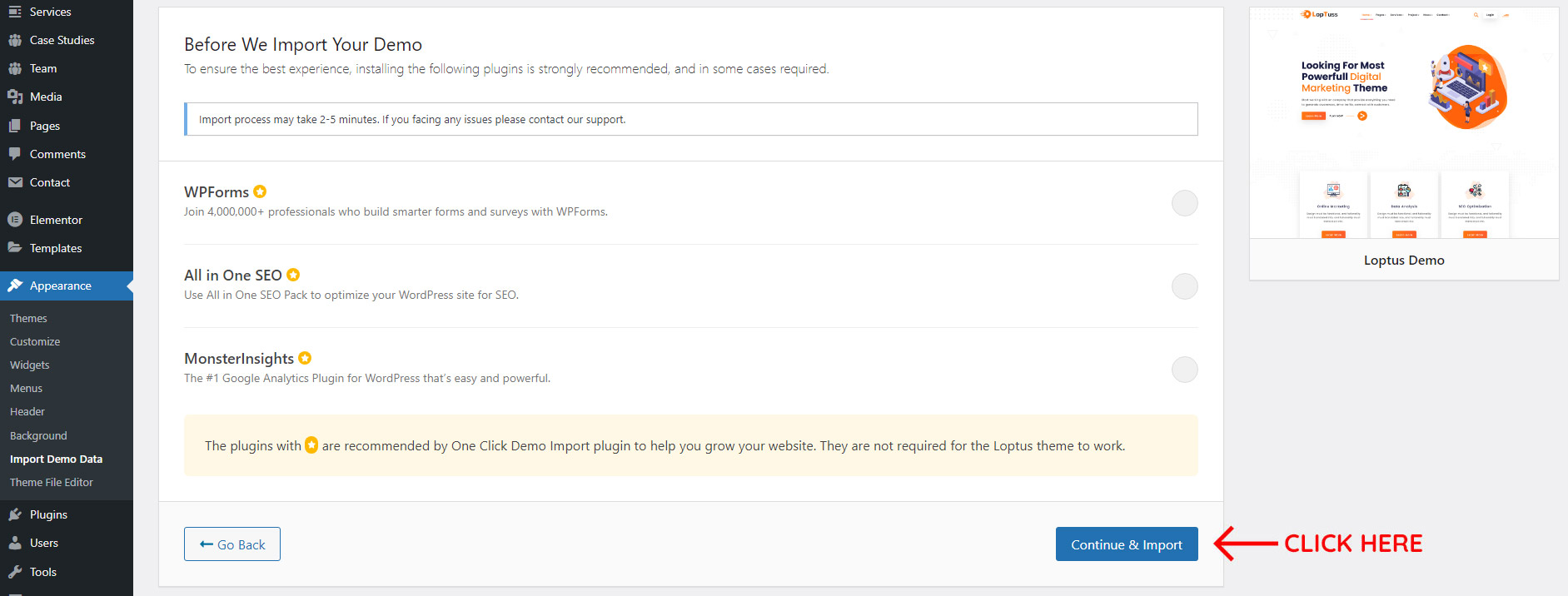Screen dimensions: 1568x596
Task: Open Menus under Appearance
Action: pyautogui.click(x=26, y=388)
